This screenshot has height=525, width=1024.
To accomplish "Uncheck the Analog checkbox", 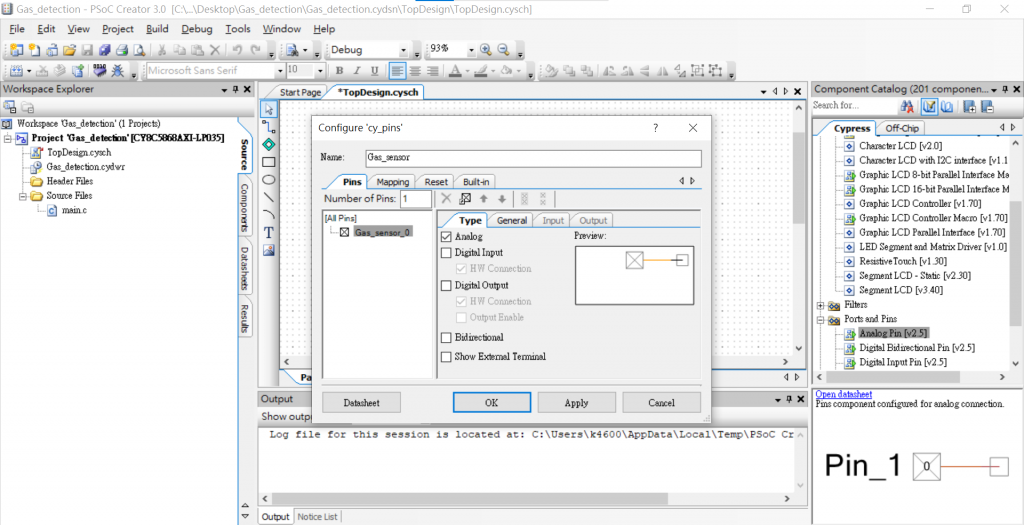I will pyautogui.click(x=447, y=236).
